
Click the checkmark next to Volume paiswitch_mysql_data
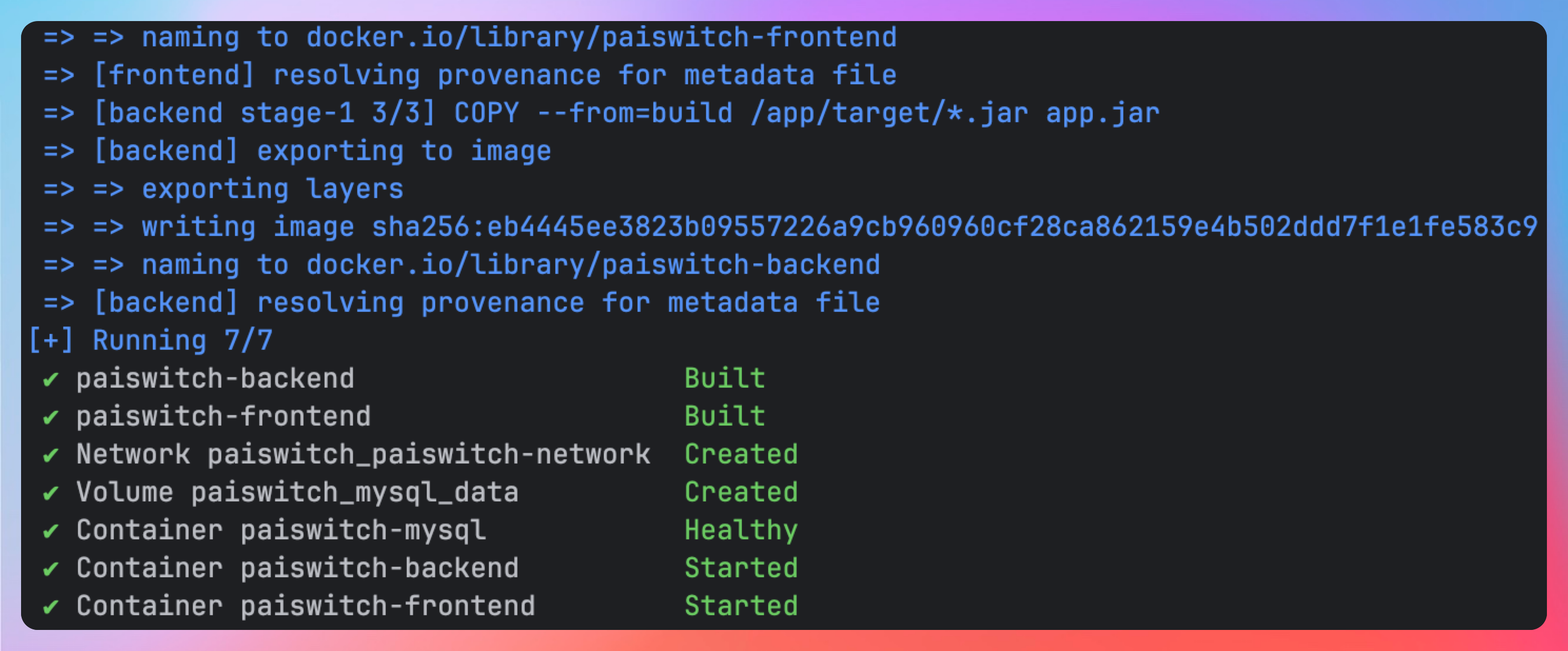click(x=51, y=493)
